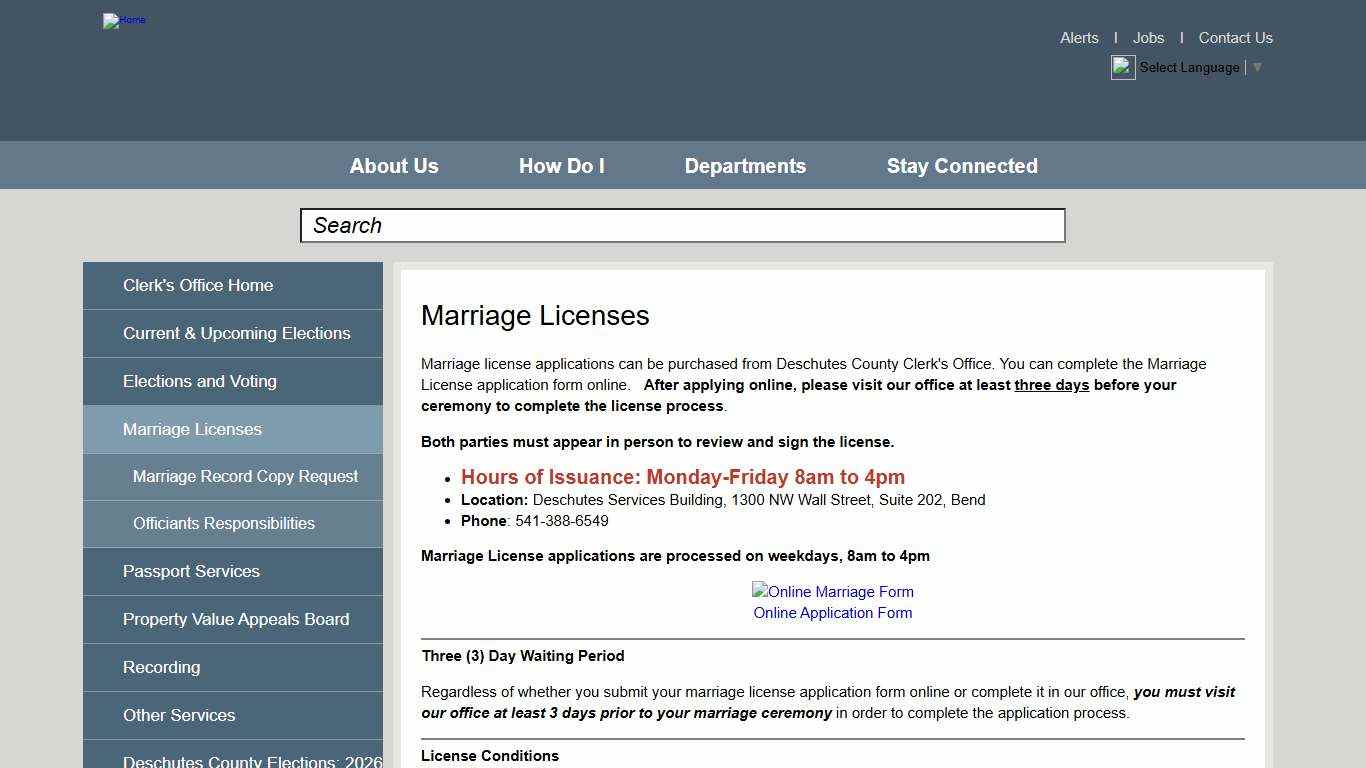Screen dimensions: 1366x768
Task: Open Current & Upcoming Elections page
Action: point(236,333)
